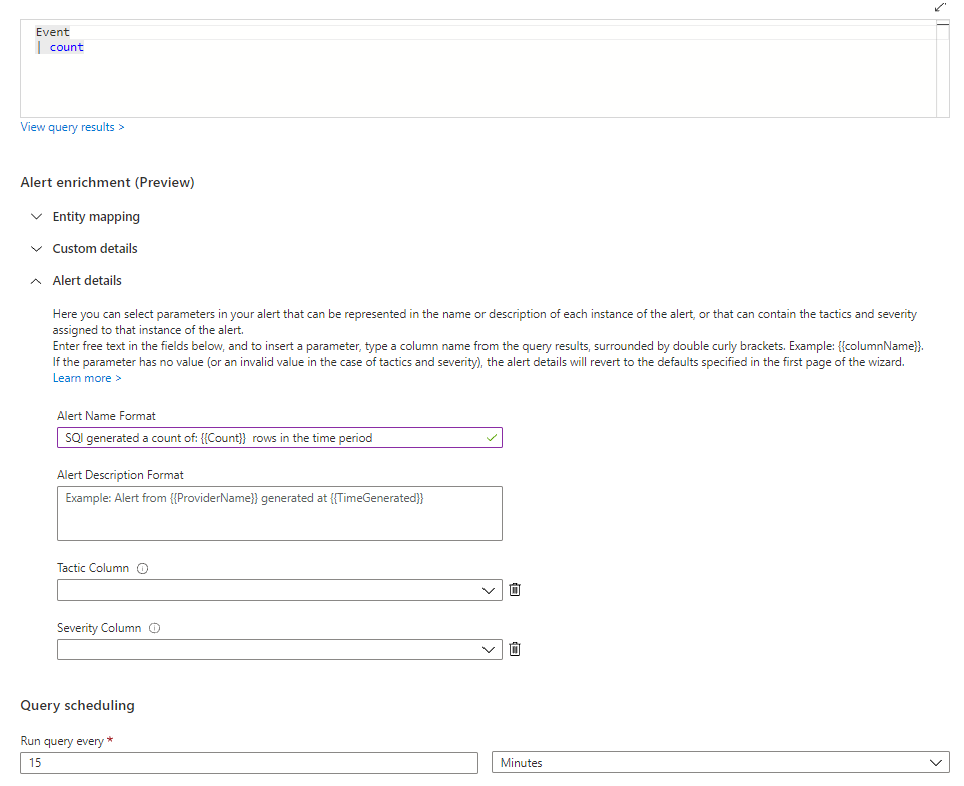Click the query editor vertical scrollbar

pos(942,70)
